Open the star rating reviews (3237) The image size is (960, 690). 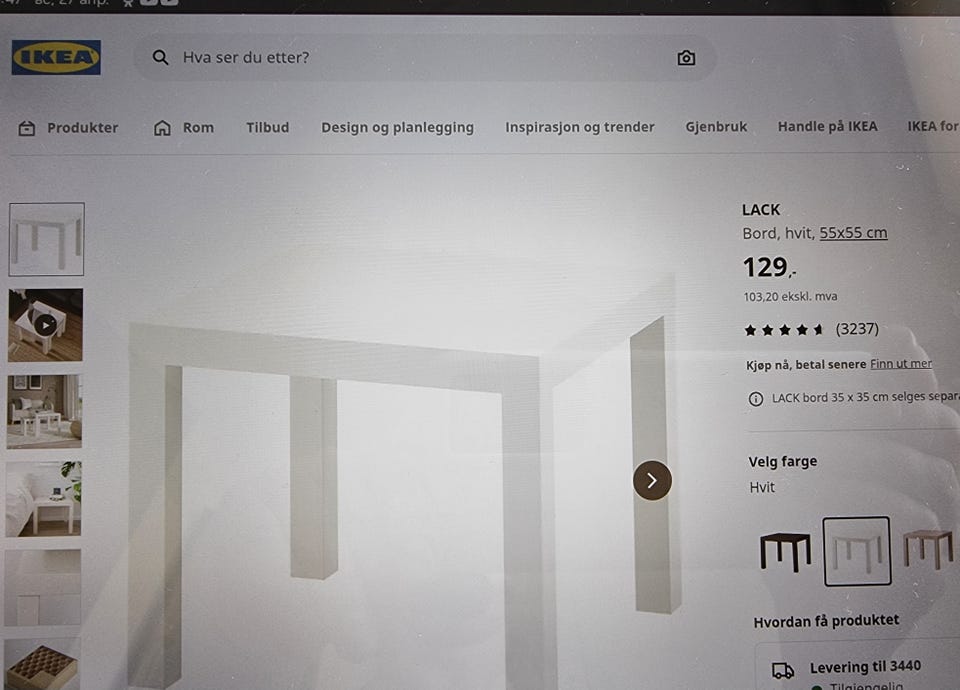(x=811, y=329)
